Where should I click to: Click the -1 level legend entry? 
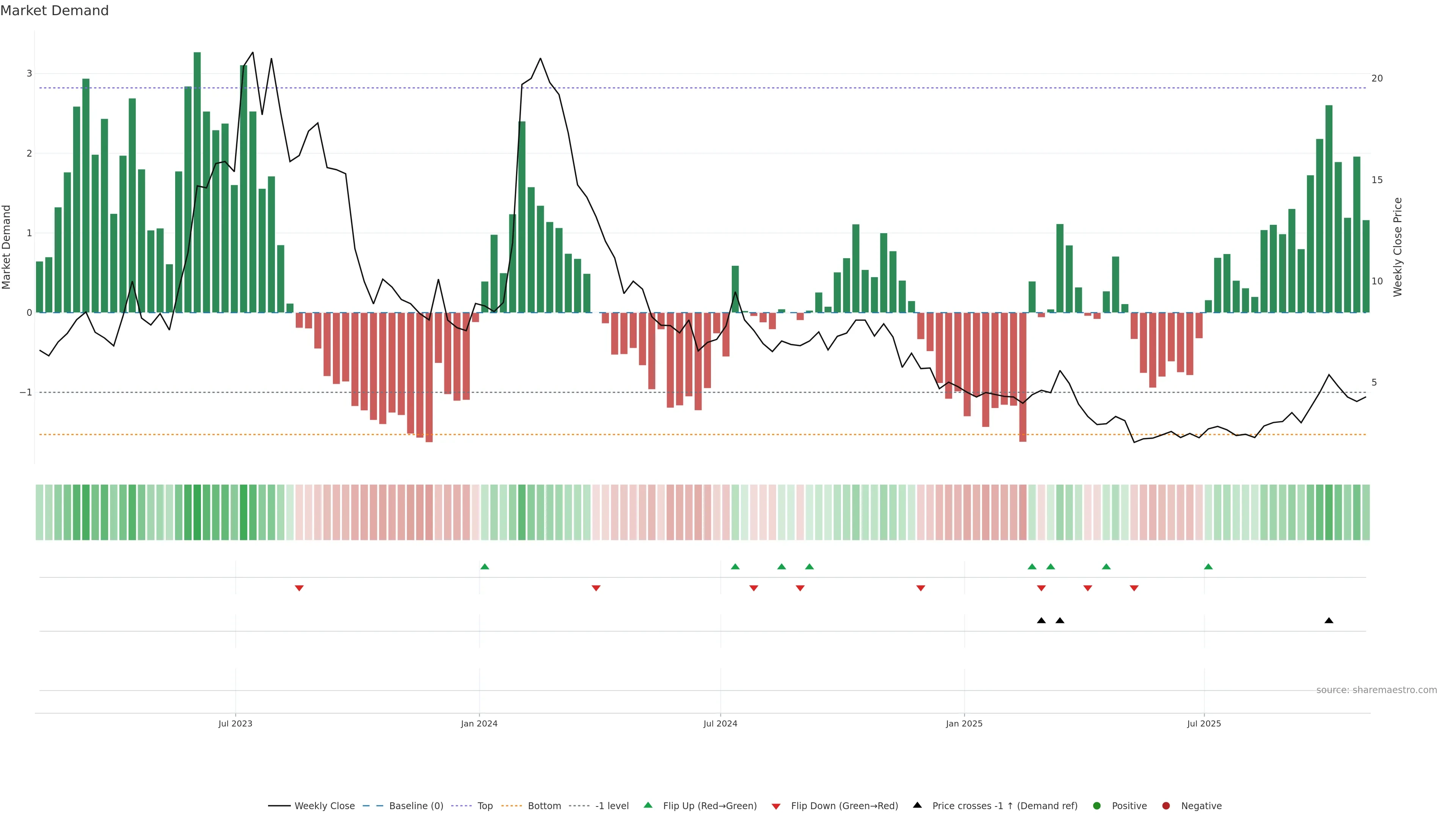click(x=612, y=806)
